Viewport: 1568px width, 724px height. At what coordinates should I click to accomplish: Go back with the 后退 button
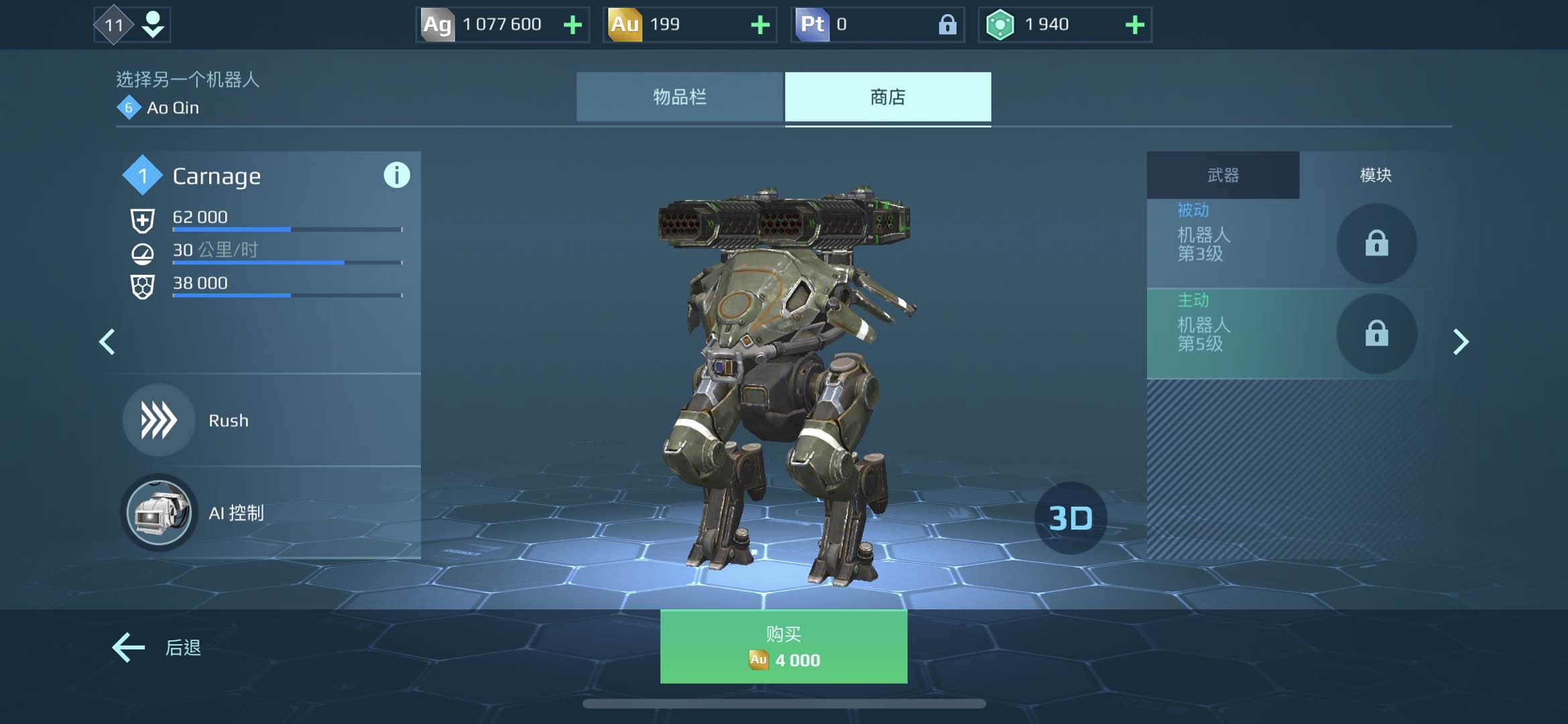(x=157, y=648)
